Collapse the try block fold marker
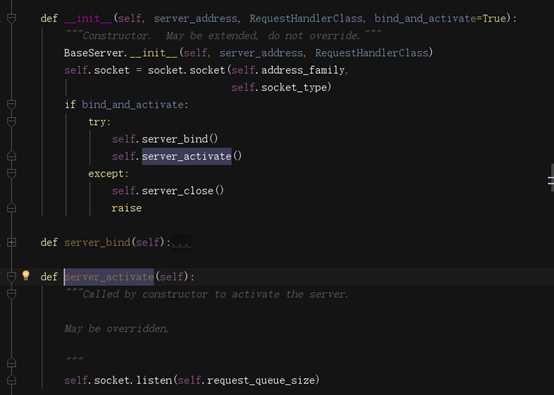 tap(11, 122)
